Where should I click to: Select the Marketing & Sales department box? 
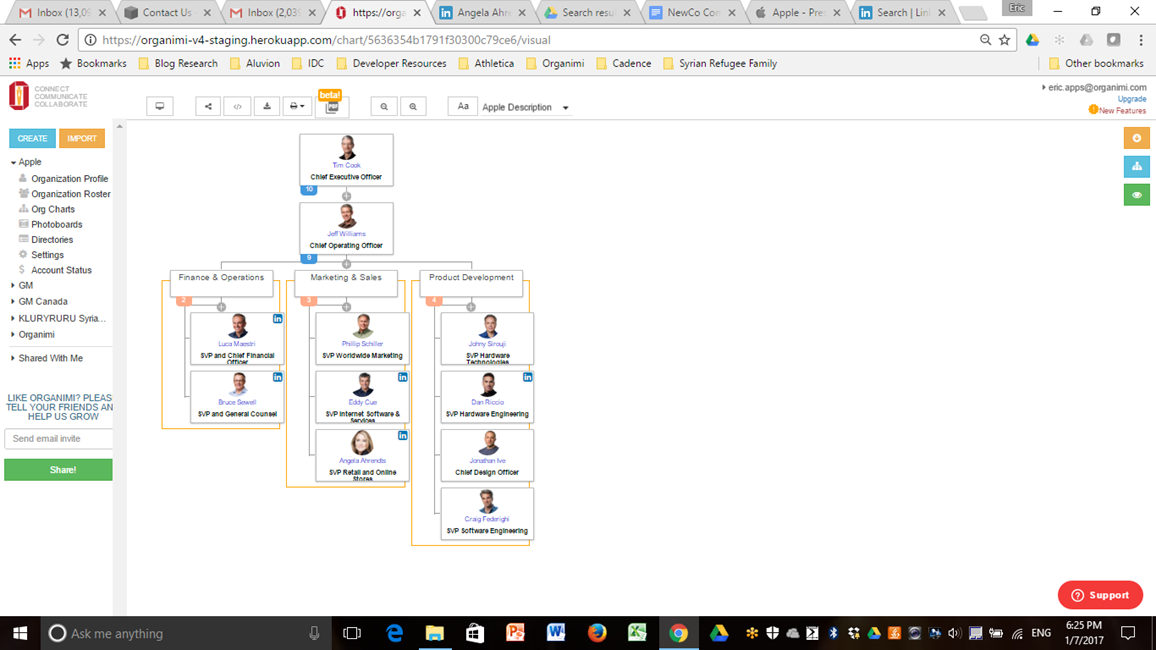[x=346, y=283]
